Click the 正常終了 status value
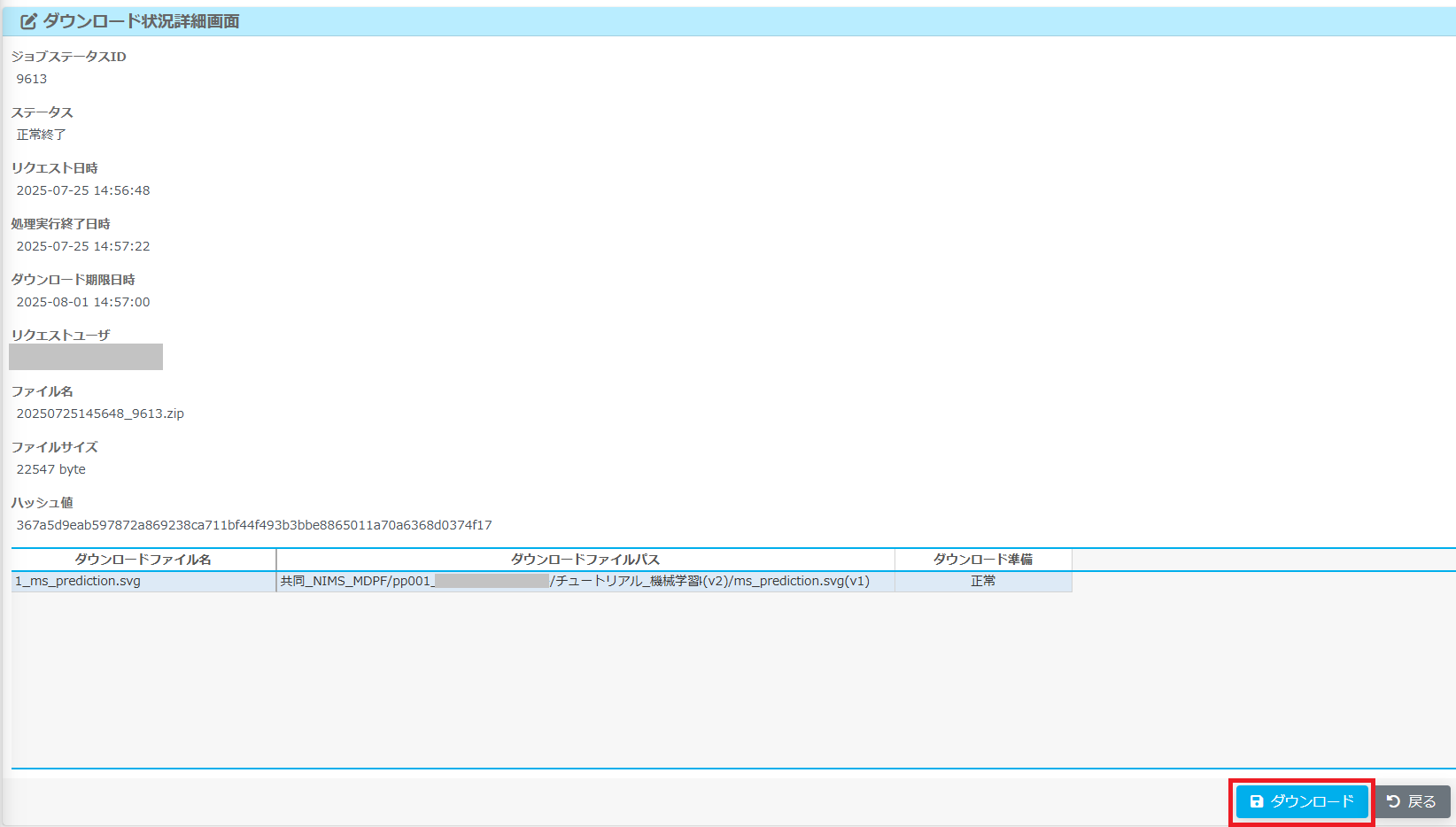1456x827 pixels. (42, 135)
